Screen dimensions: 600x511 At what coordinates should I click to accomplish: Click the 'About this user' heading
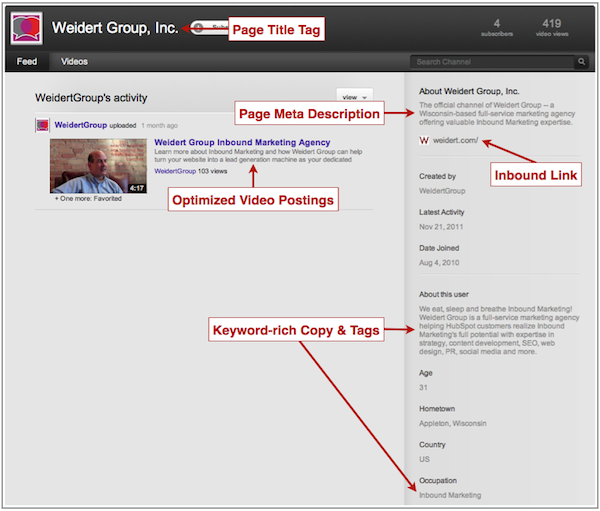(x=443, y=294)
